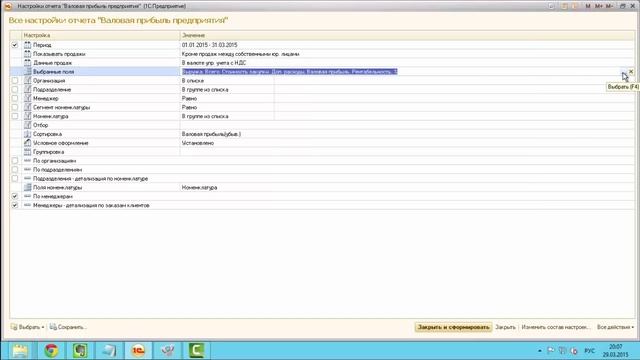Enable the Сегмент номенклатуры filter checkbox

click(x=15, y=107)
